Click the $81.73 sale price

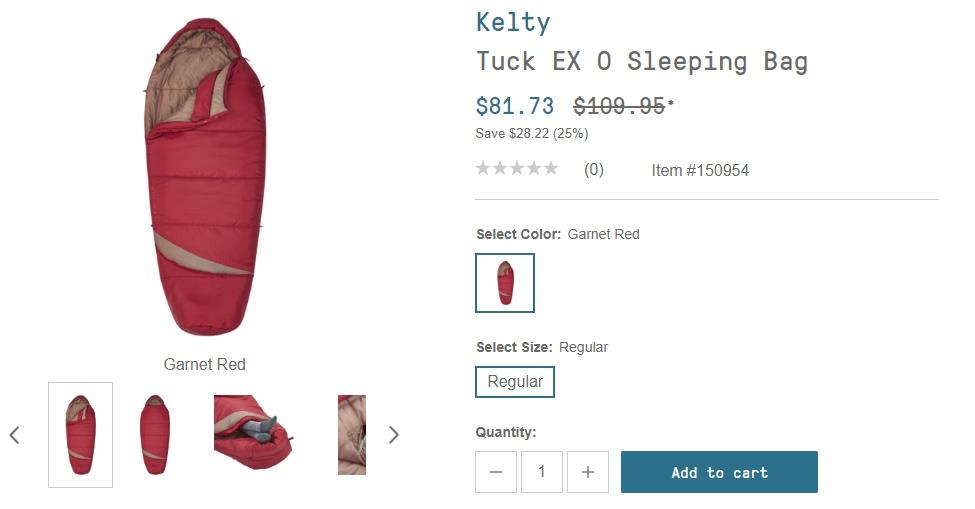point(515,106)
